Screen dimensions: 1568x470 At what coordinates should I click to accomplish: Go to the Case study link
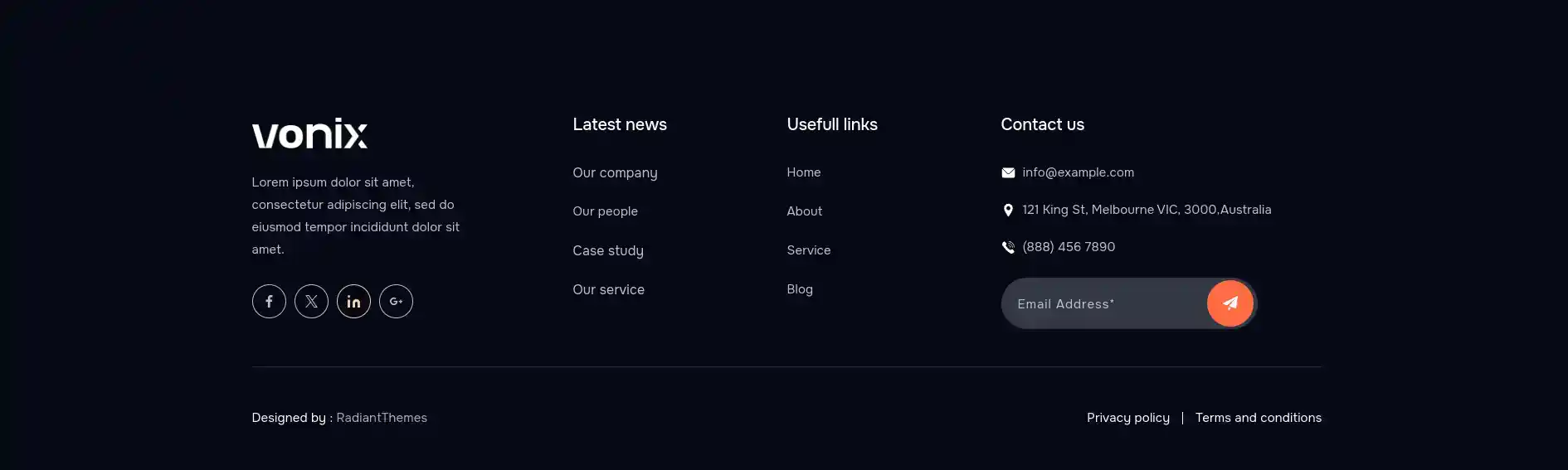[608, 250]
